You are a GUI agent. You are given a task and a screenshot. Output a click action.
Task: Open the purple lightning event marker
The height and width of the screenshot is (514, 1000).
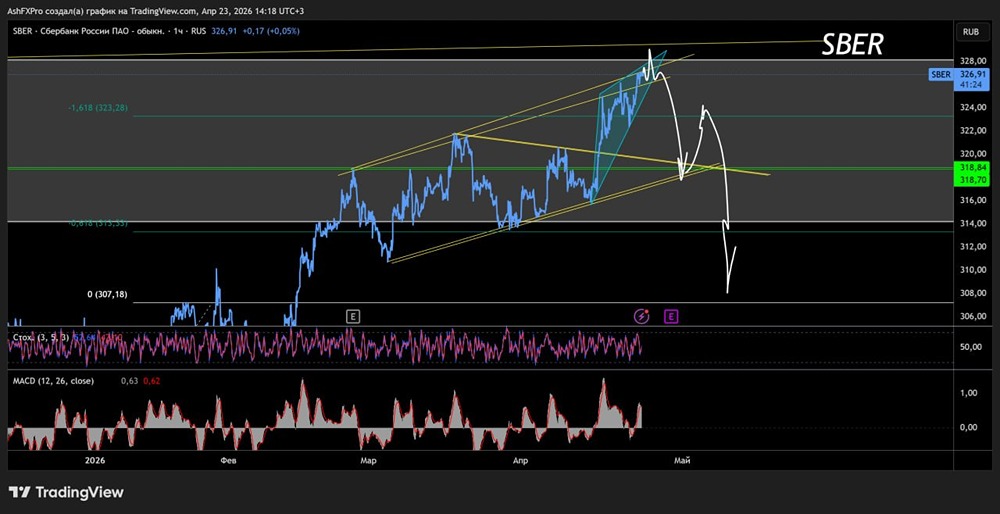pos(642,316)
